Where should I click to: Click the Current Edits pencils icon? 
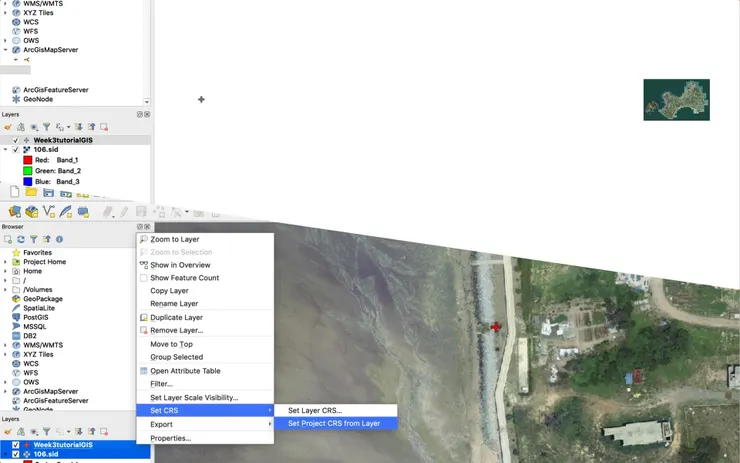pyautogui.click(x=108, y=212)
